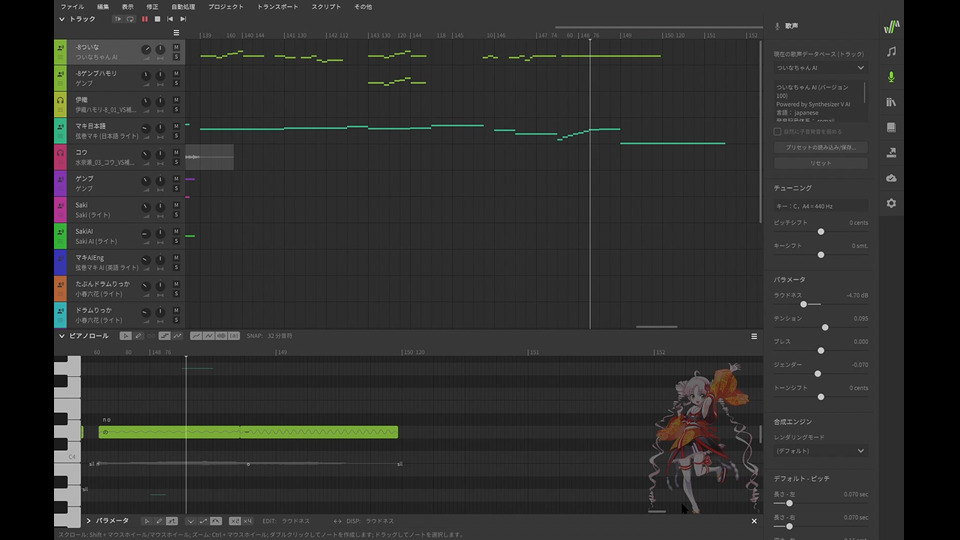
Task: Open the レンダリングモード デフォルト dropdown
Action: tap(820, 451)
